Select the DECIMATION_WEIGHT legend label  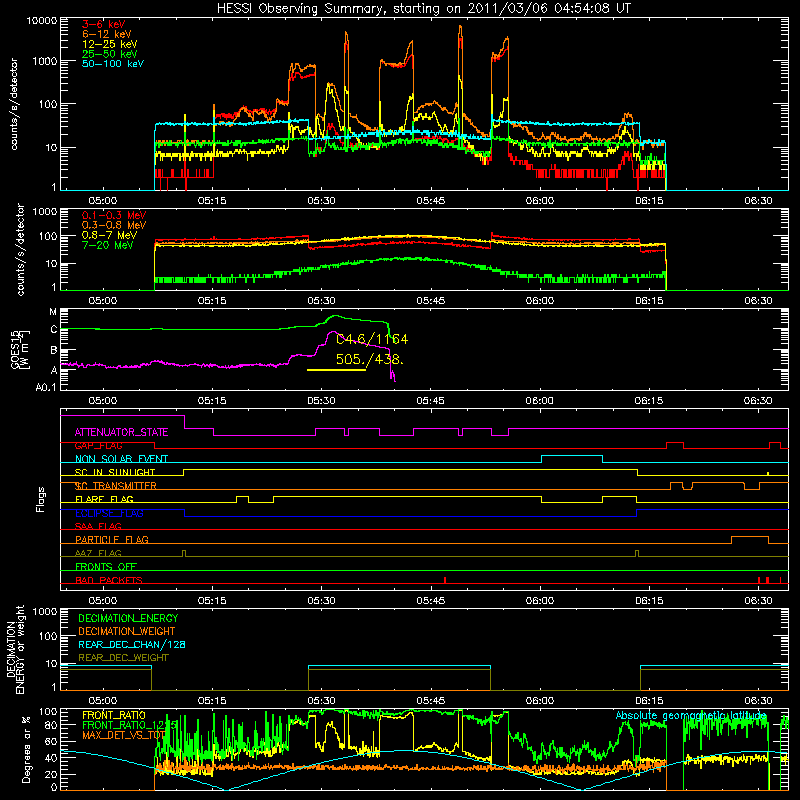coord(127,632)
